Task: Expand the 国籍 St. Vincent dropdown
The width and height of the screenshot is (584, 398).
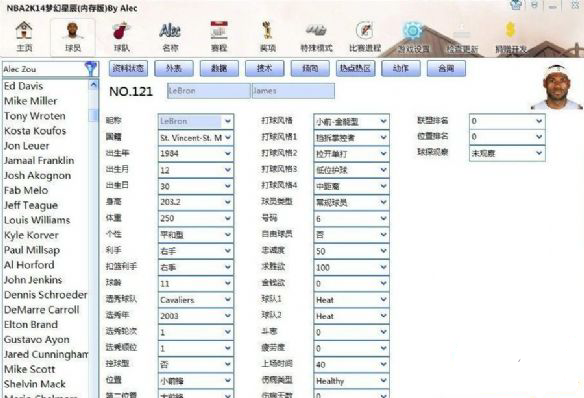Action: pos(196,137)
